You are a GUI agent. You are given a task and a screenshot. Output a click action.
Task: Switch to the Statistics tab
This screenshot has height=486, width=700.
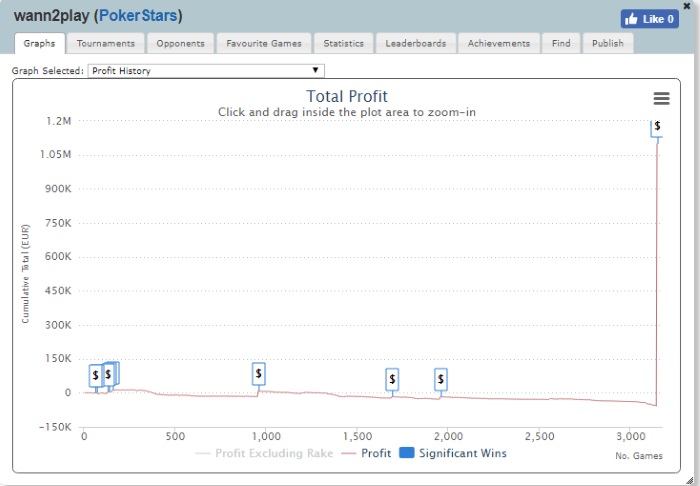tap(343, 43)
